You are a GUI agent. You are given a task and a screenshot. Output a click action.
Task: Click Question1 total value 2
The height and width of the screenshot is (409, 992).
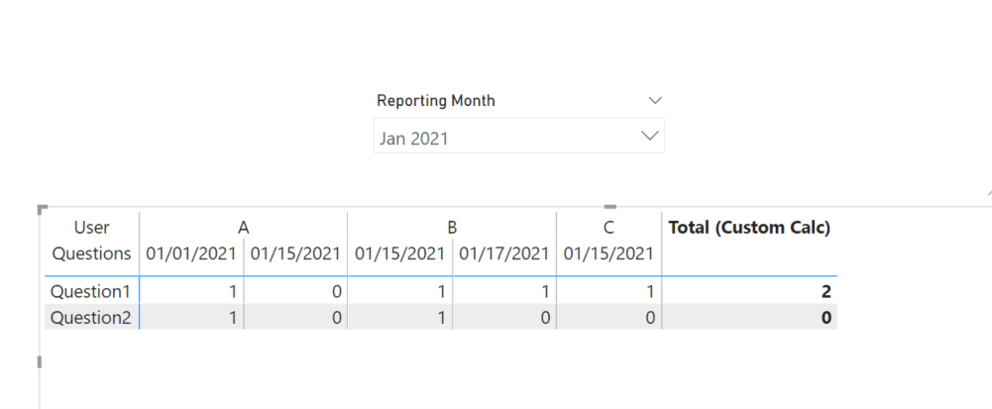coord(826,292)
